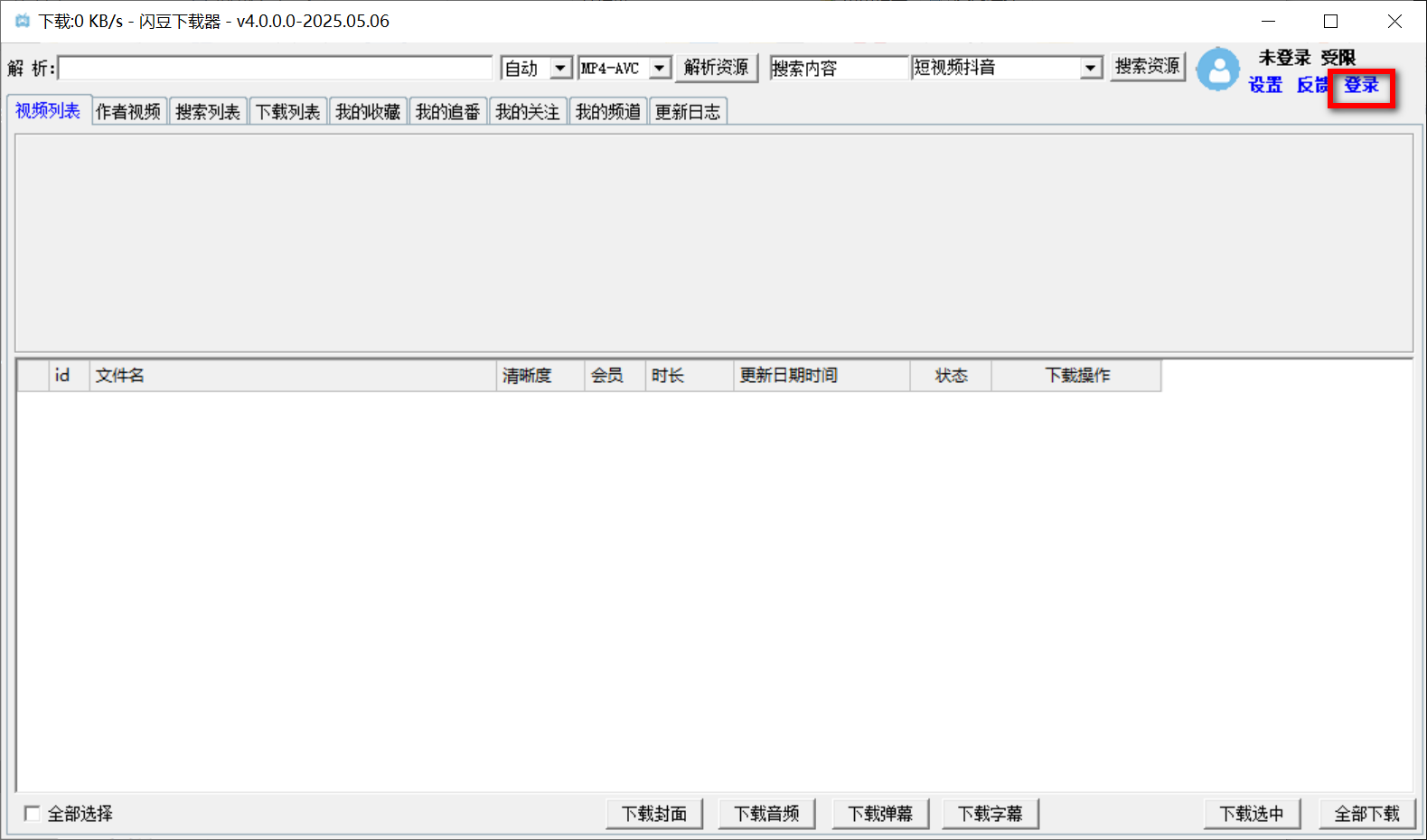The width and height of the screenshot is (1427, 840).
Task: Tick the 全部选择 checkbox
Action: [33, 814]
